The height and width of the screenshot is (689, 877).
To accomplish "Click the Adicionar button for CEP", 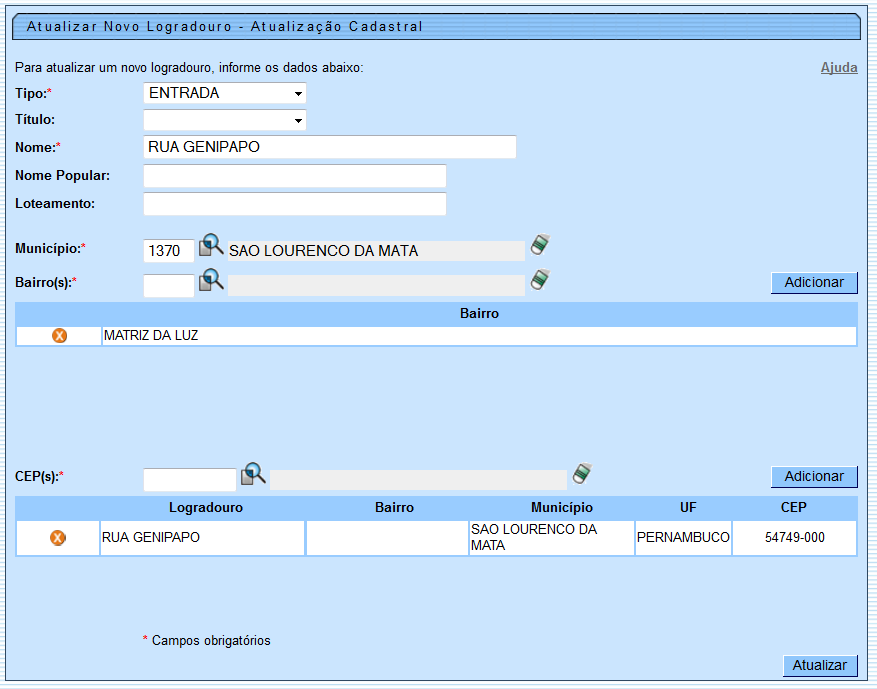I will 814,477.
